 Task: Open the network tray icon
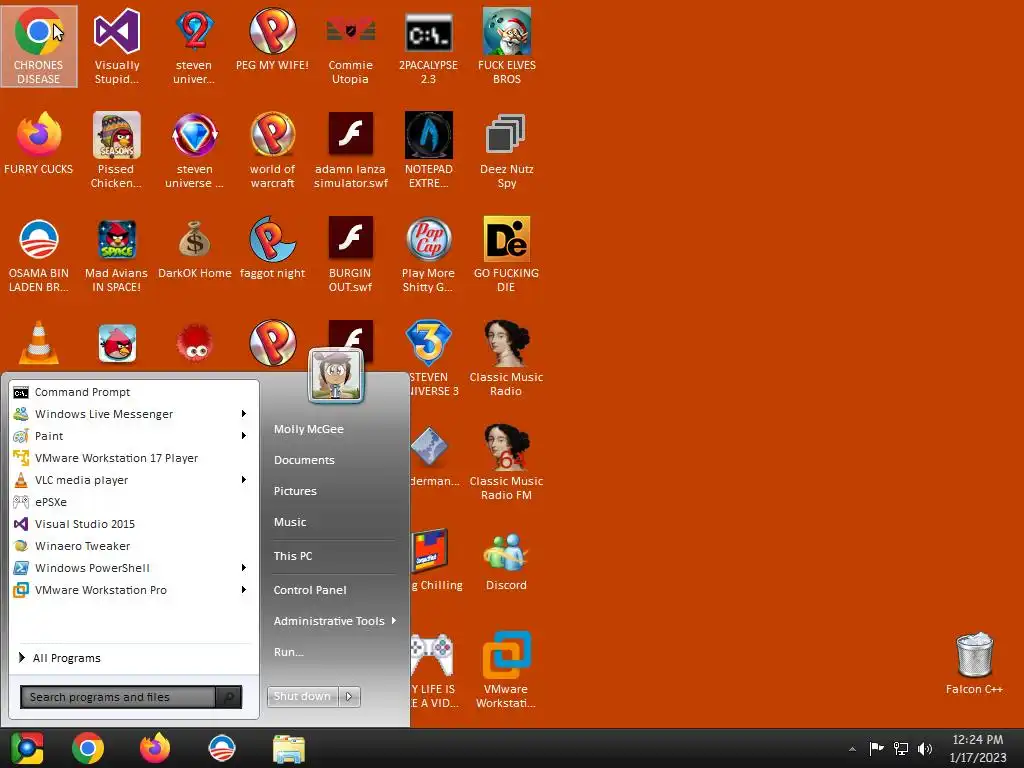pyautogui.click(x=901, y=748)
